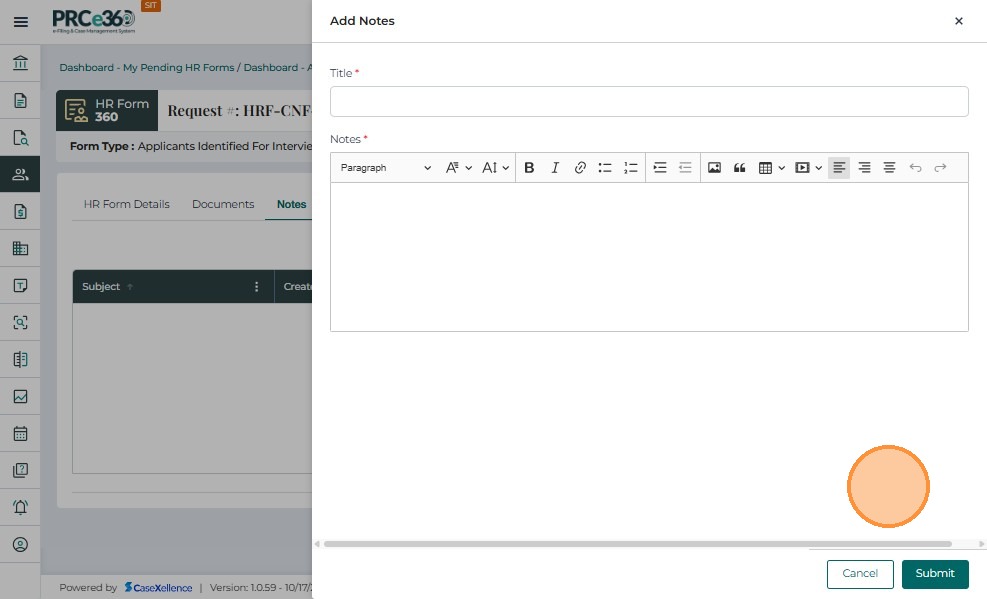Viewport: 987px width, 599px height.
Task: Align text right
Action: [x=864, y=167]
